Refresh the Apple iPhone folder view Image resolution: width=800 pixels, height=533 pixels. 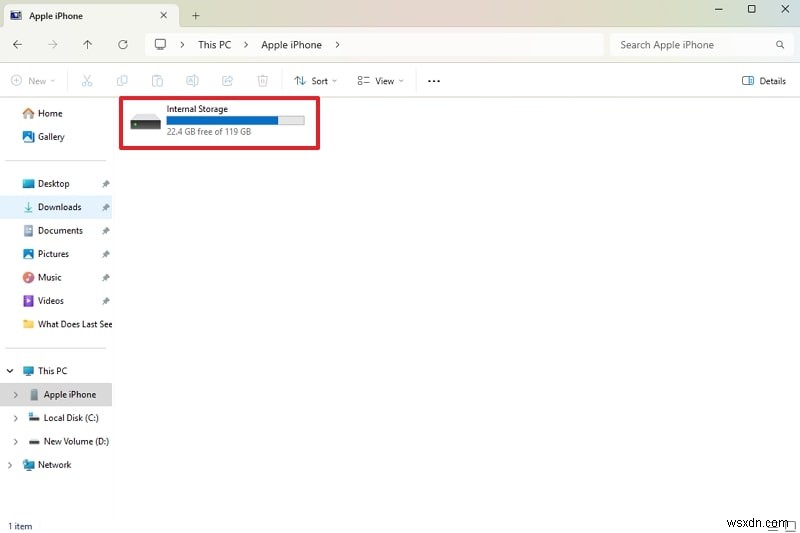tap(123, 45)
